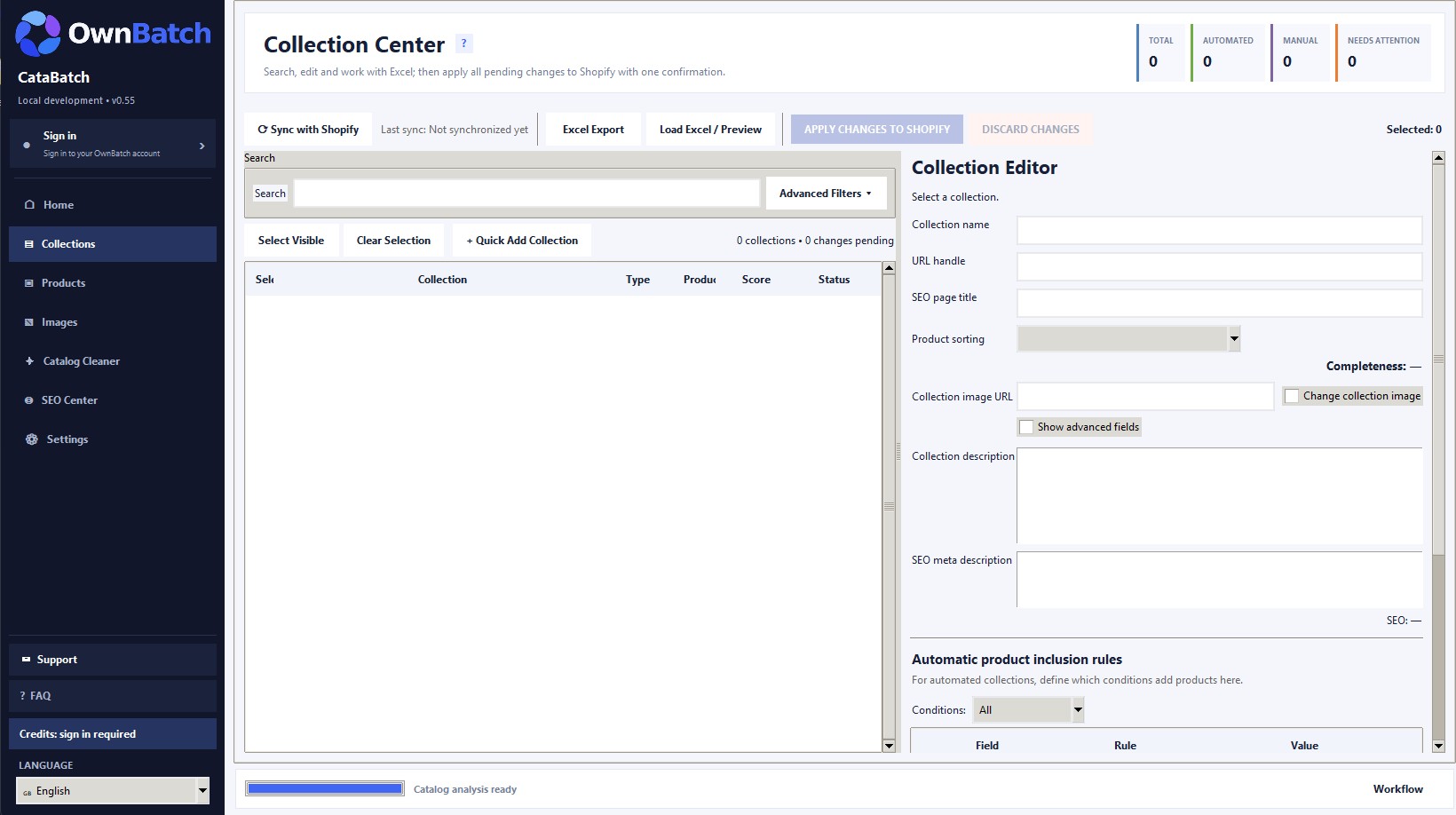Click the Products icon in the sidebar
This screenshot has height=815, width=1456.
click(x=29, y=283)
